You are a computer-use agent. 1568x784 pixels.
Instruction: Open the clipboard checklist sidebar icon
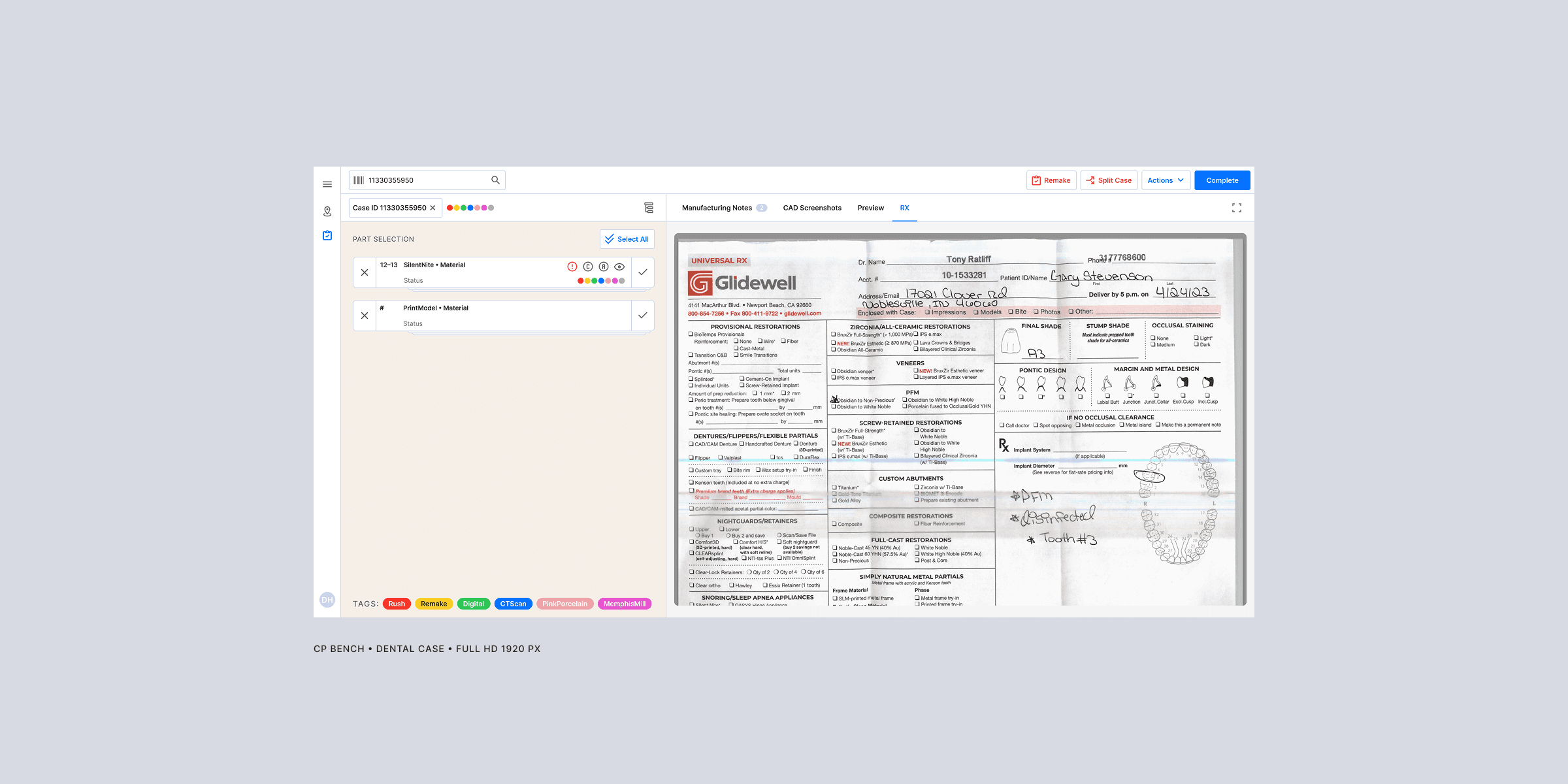[x=327, y=235]
